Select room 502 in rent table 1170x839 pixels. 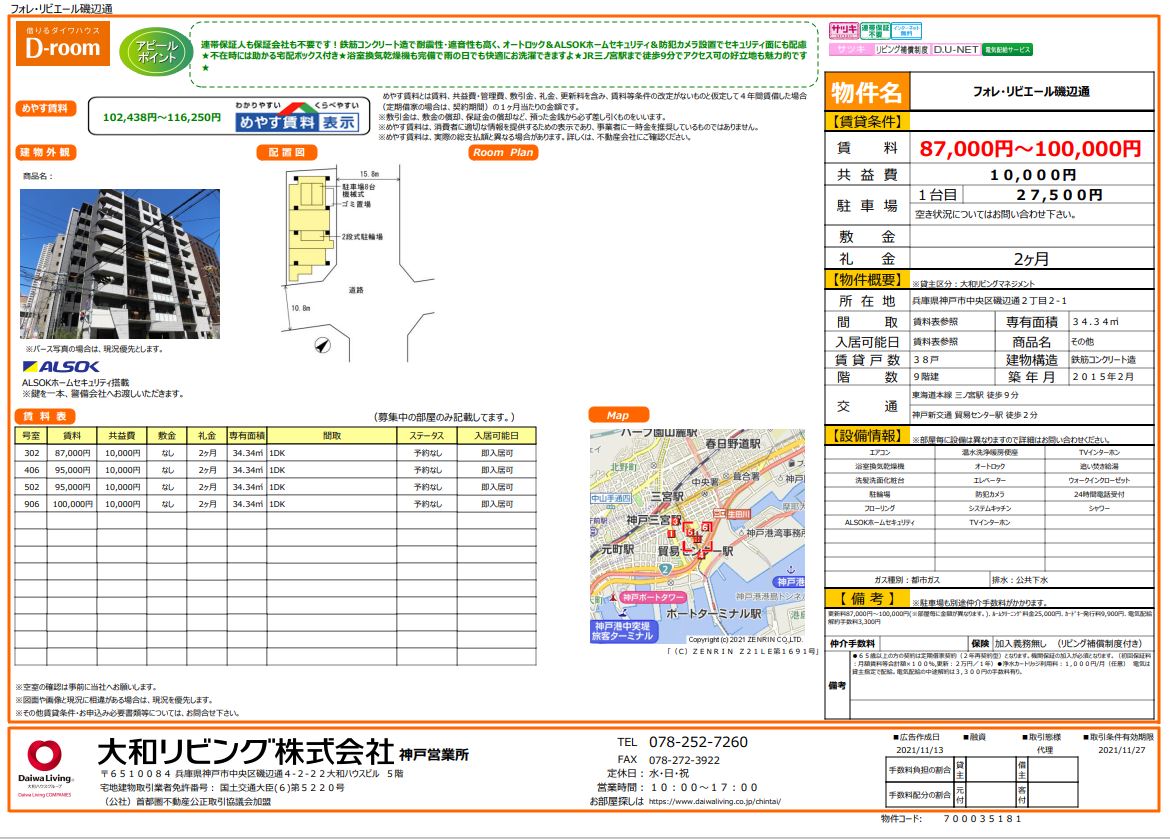(275, 487)
